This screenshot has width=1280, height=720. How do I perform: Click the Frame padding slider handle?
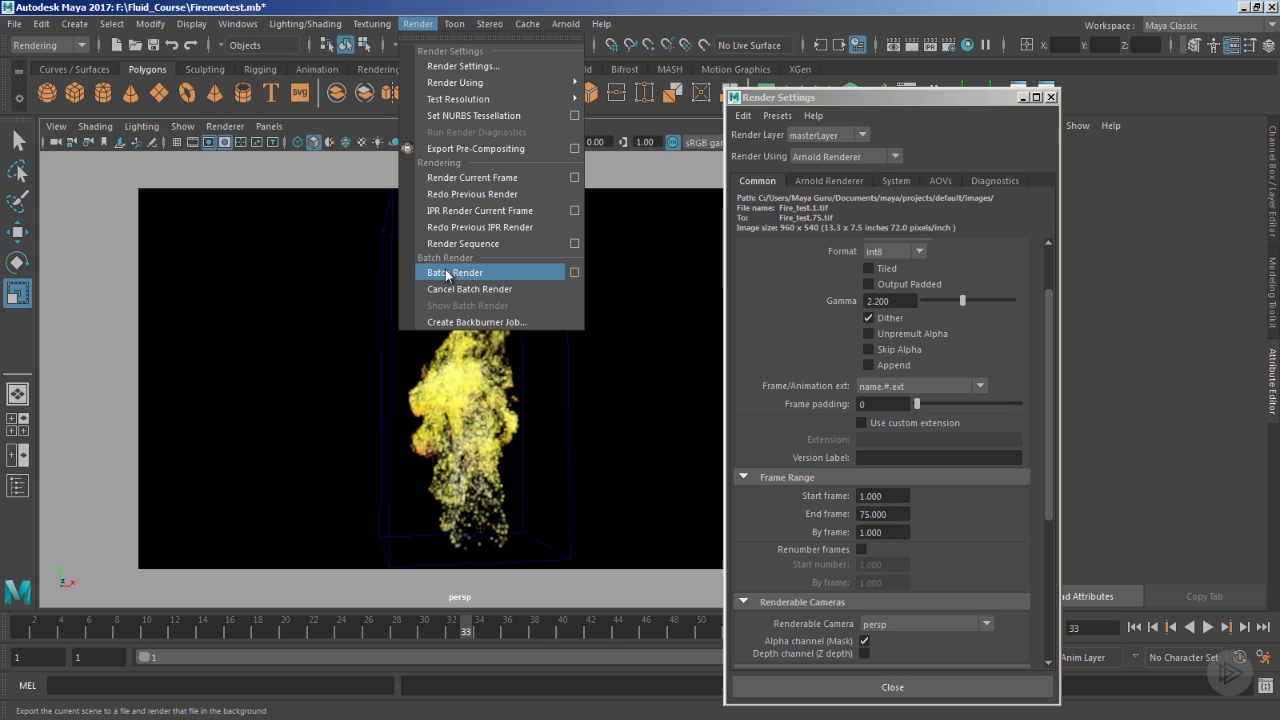pyautogui.click(x=916, y=404)
